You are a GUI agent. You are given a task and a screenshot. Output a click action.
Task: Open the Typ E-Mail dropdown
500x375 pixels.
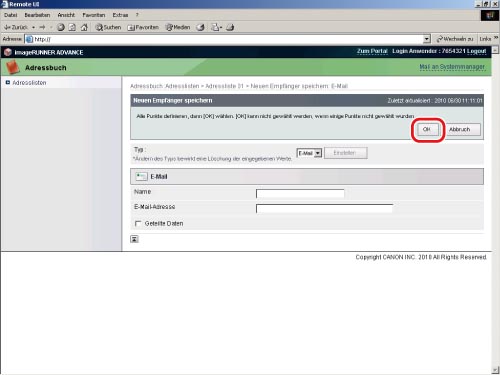pos(309,153)
